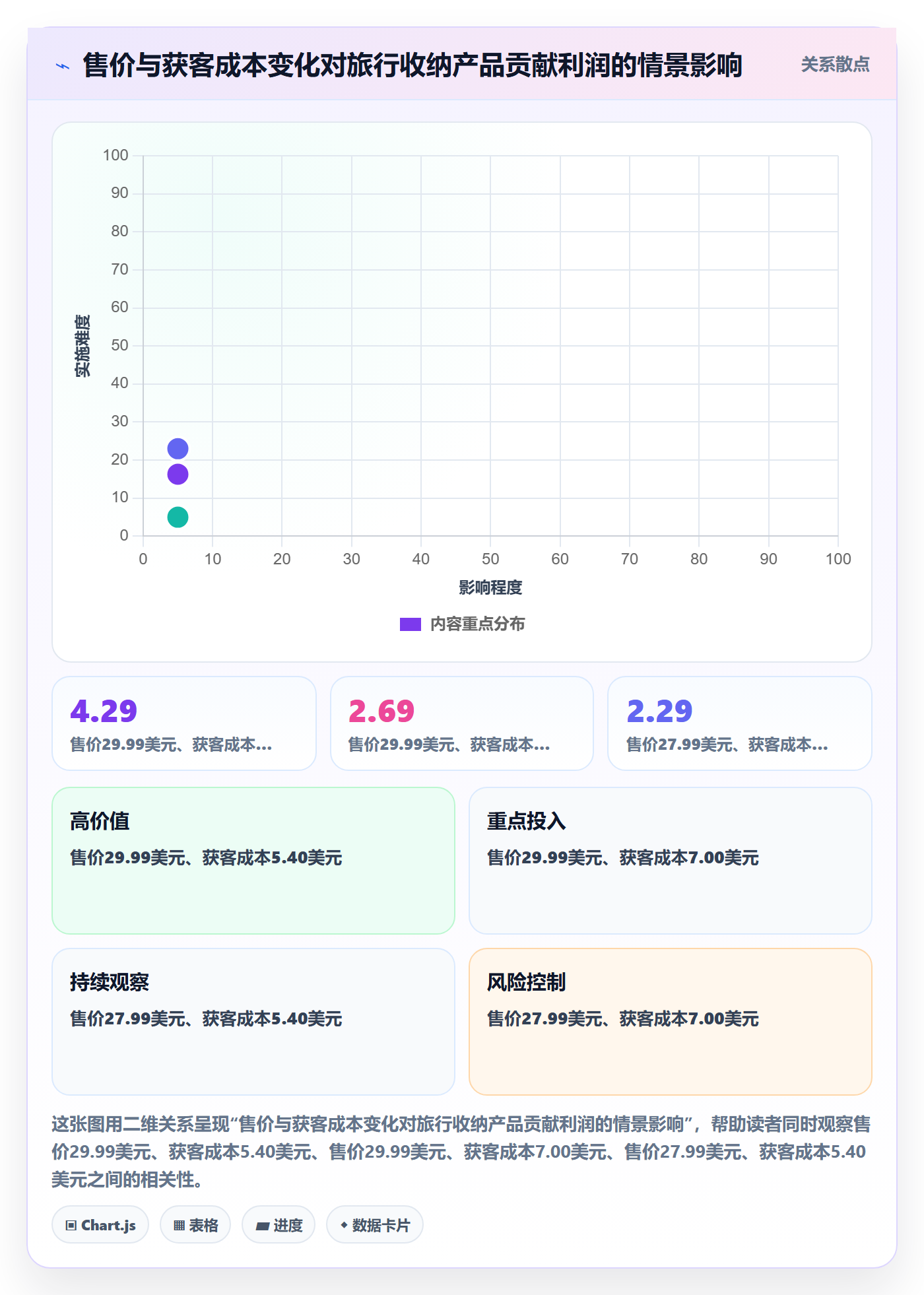
Task: Click the chart title heading text
Action: click(412, 65)
